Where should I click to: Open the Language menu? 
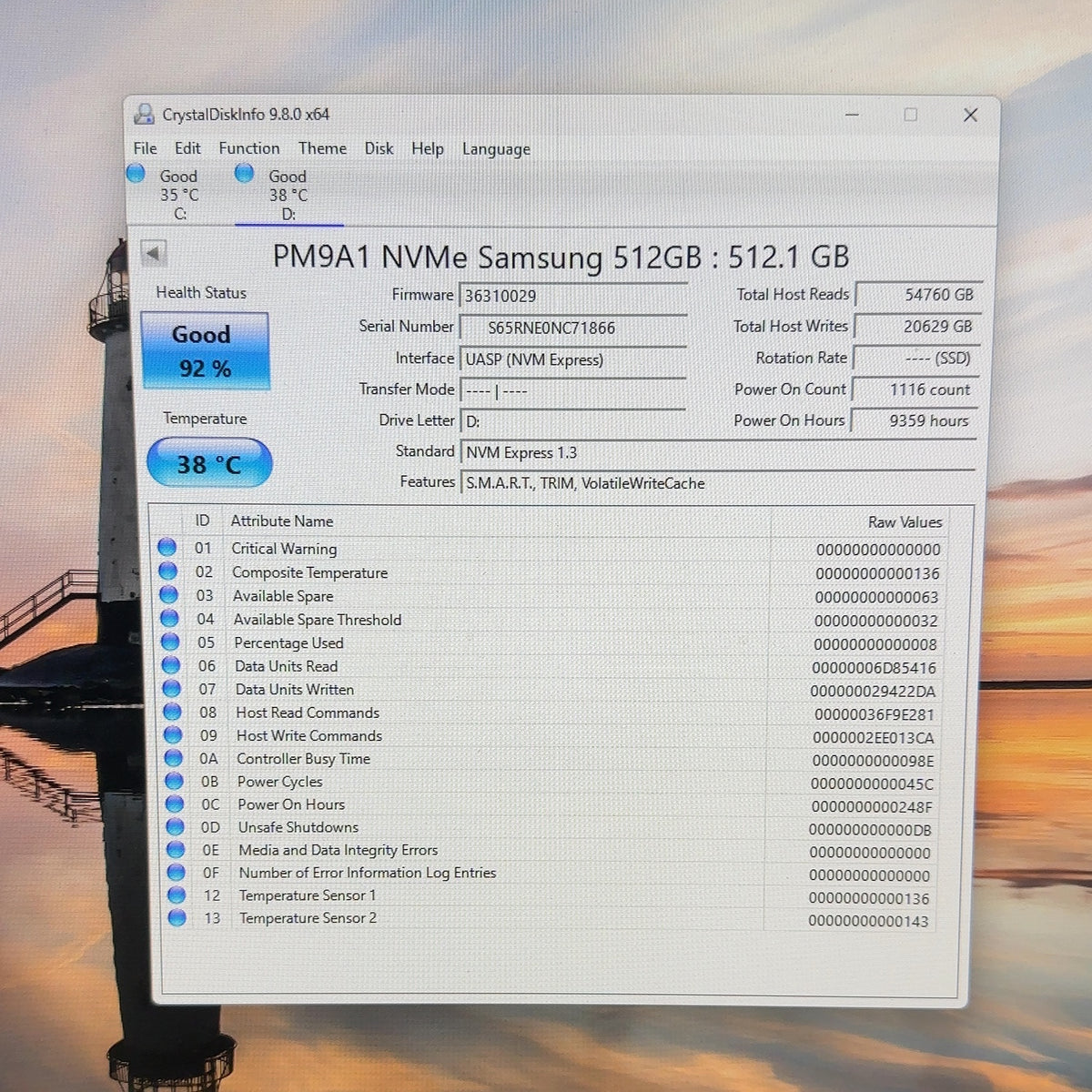click(x=496, y=149)
